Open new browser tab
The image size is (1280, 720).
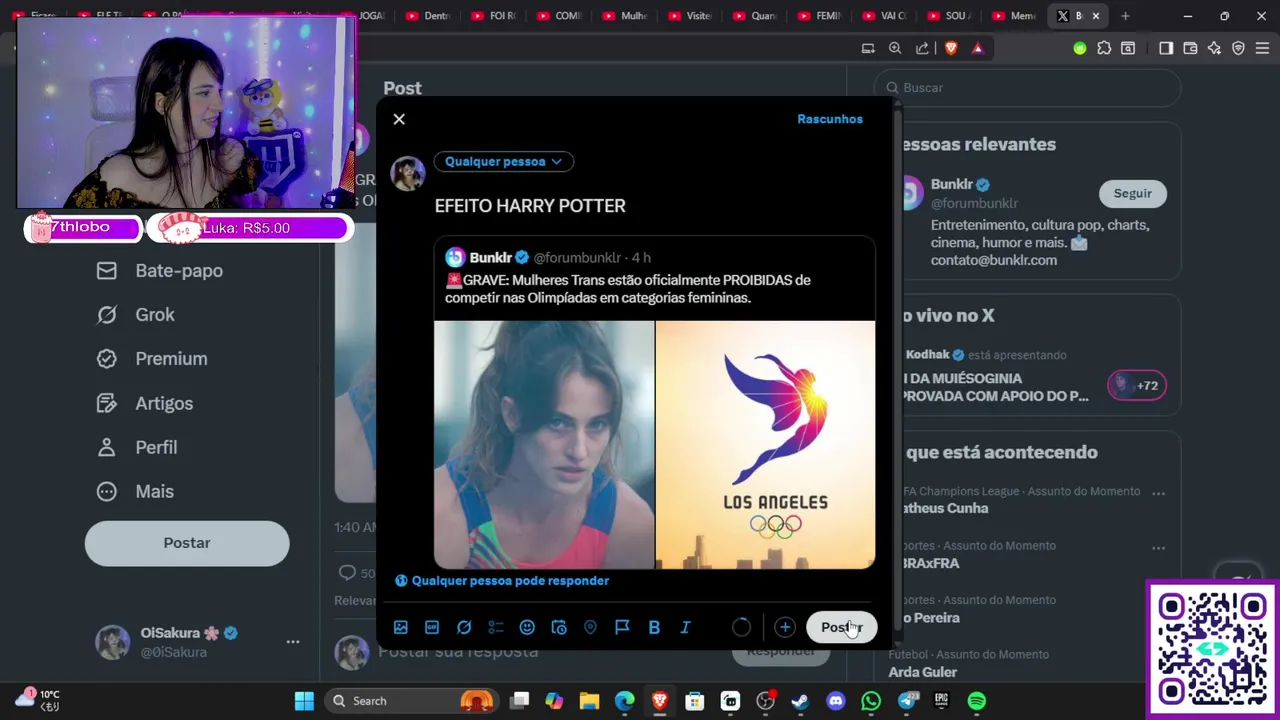[1125, 16]
